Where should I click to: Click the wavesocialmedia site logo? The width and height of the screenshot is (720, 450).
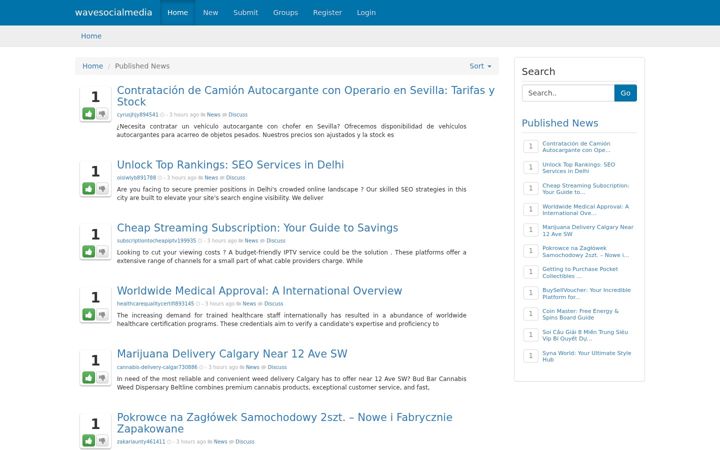113,12
